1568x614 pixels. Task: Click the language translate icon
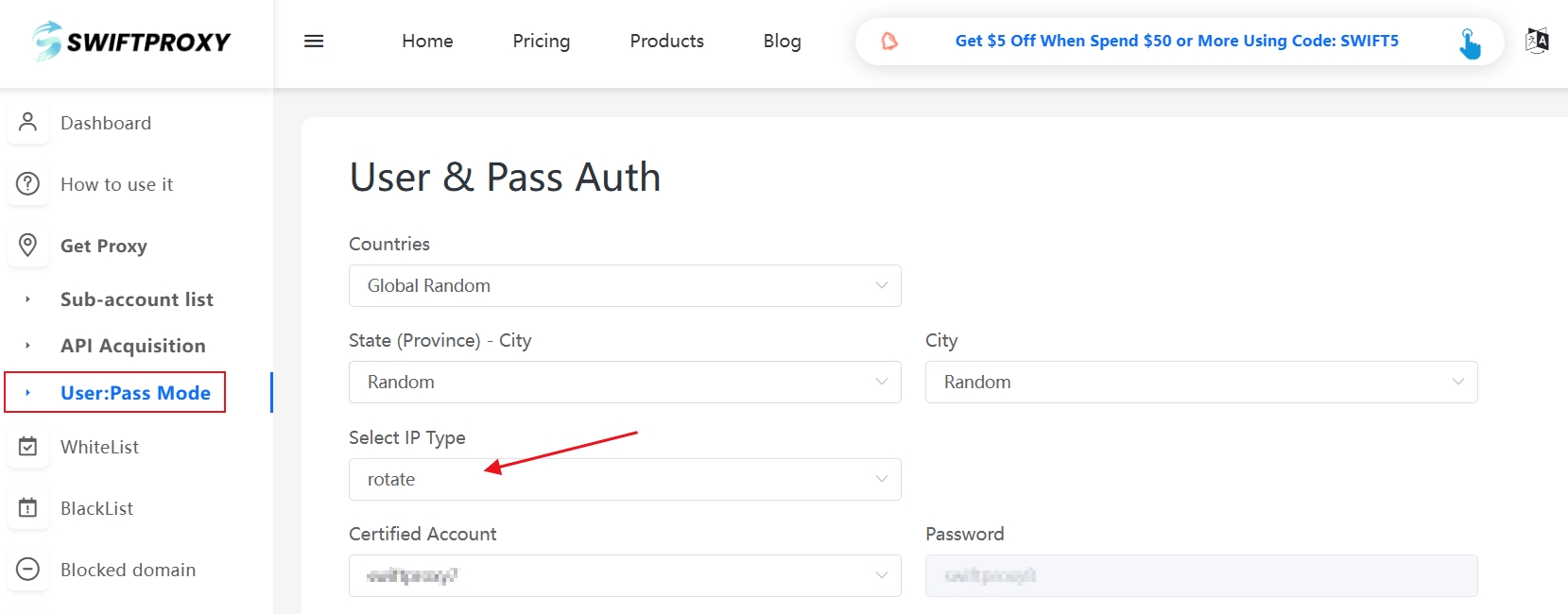click(x=1537, y=41)
